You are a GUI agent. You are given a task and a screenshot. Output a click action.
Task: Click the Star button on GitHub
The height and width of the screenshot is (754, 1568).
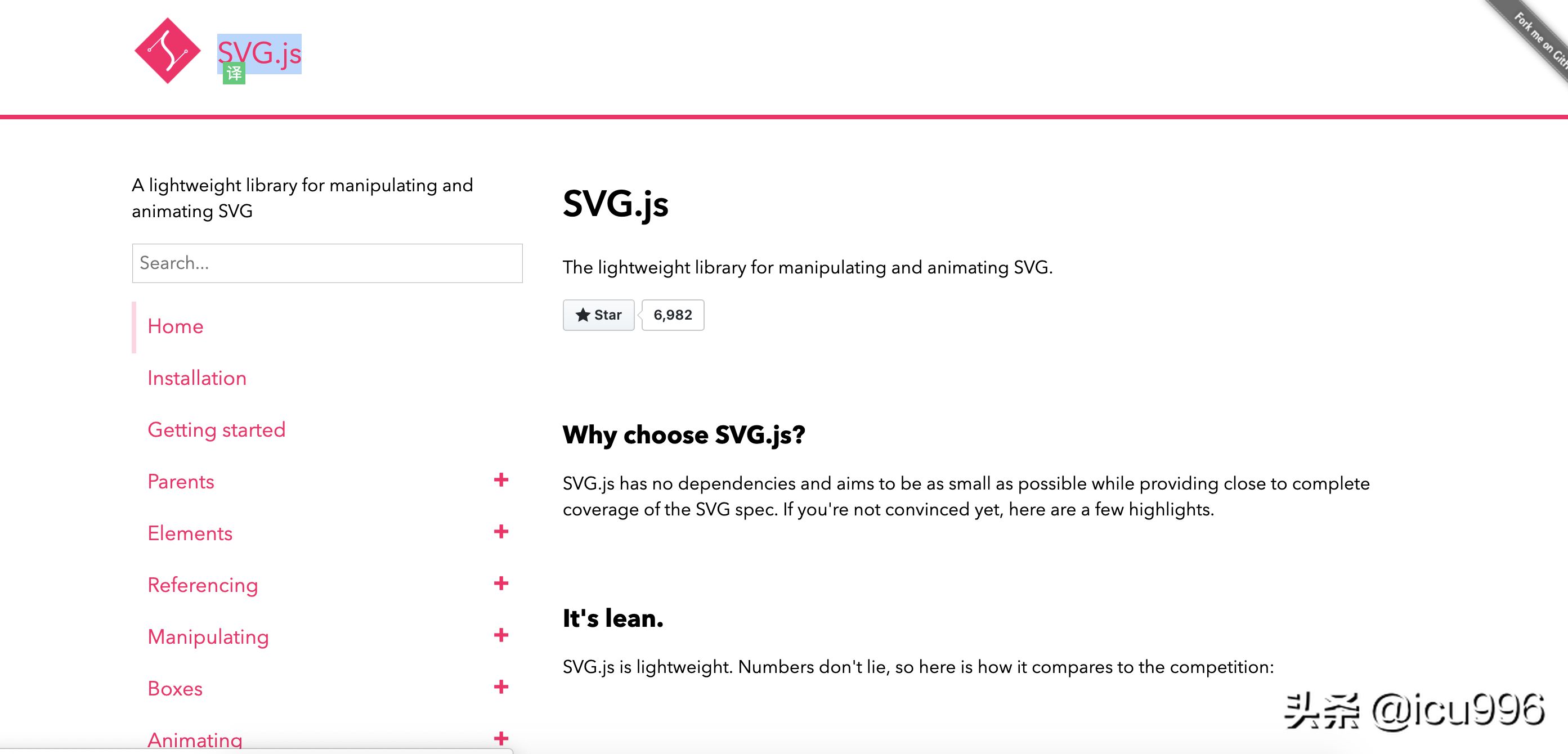coord(597,314)
